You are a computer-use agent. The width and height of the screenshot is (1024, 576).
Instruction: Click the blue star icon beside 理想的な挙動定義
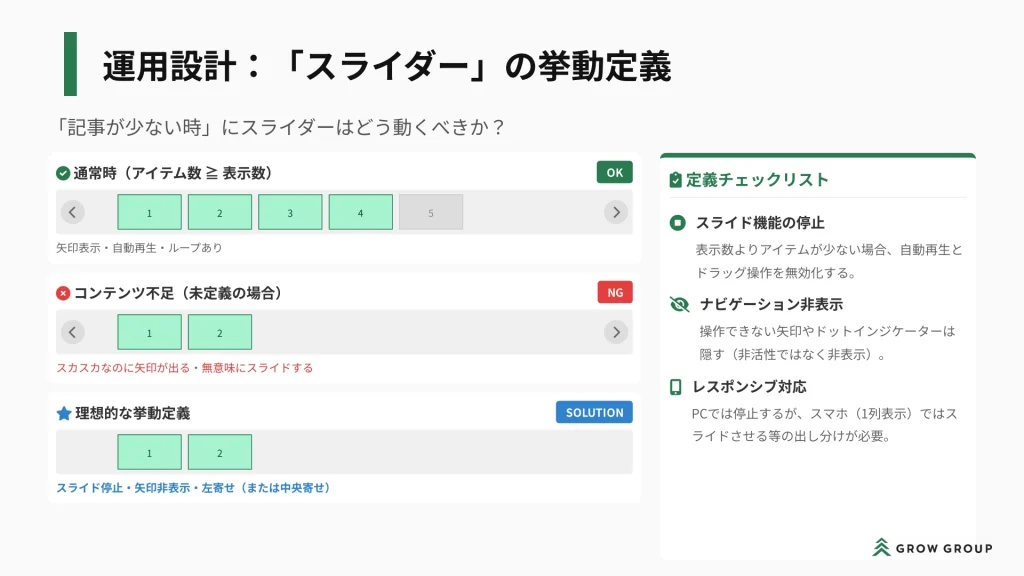(64, 413)
